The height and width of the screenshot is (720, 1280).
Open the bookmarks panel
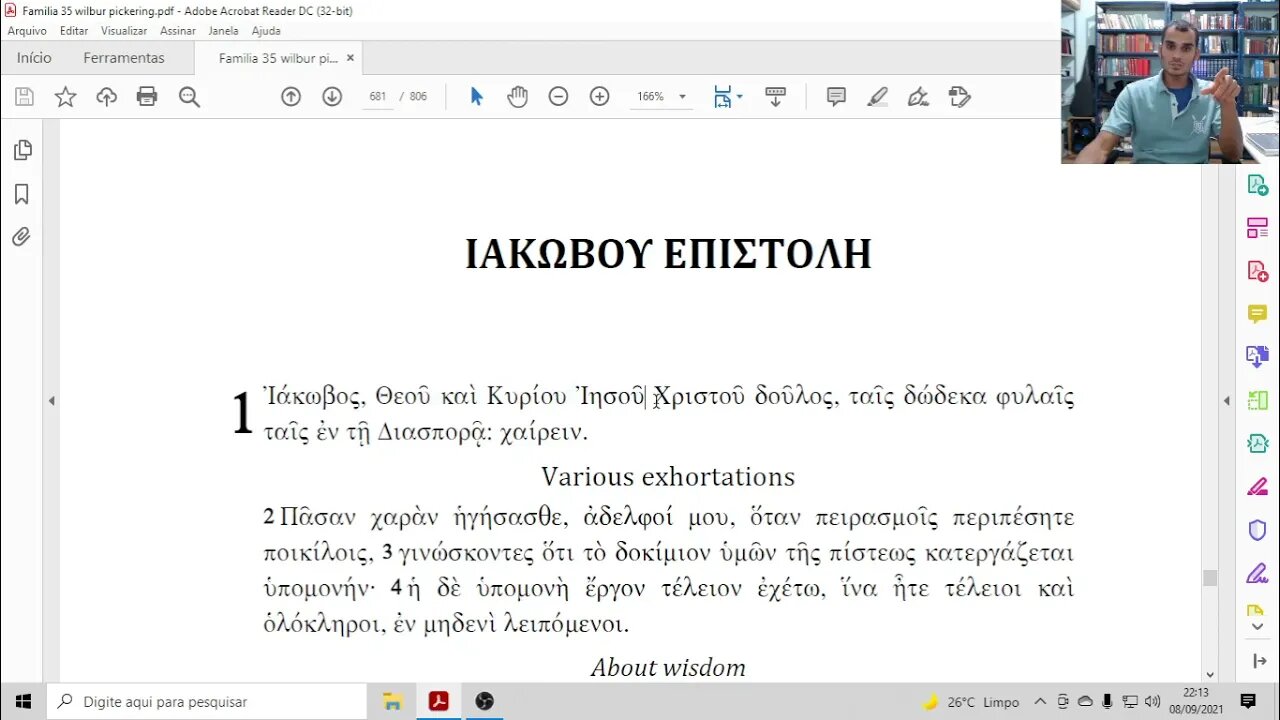[22, 194]
